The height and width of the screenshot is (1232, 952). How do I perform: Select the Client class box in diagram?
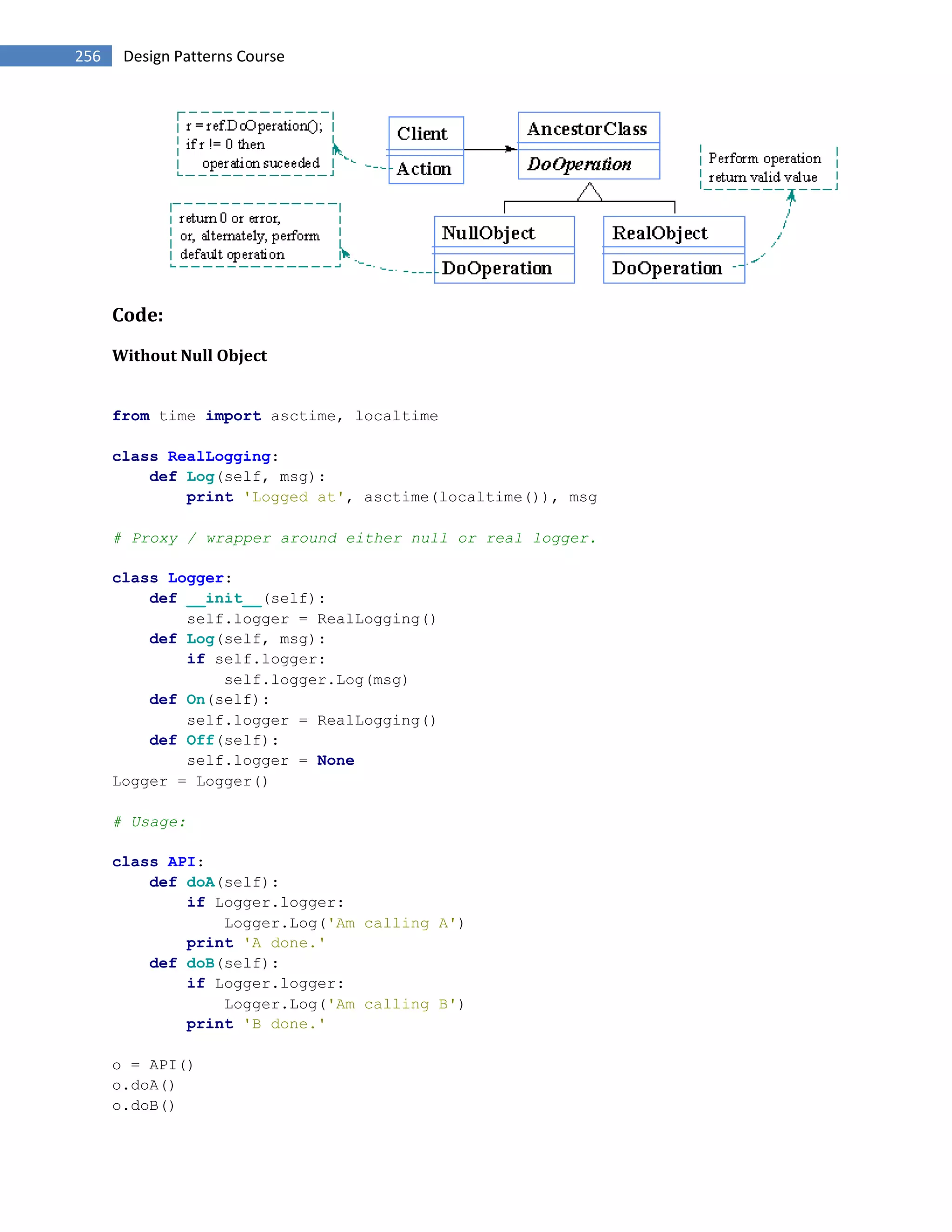(x=423, y=134)
